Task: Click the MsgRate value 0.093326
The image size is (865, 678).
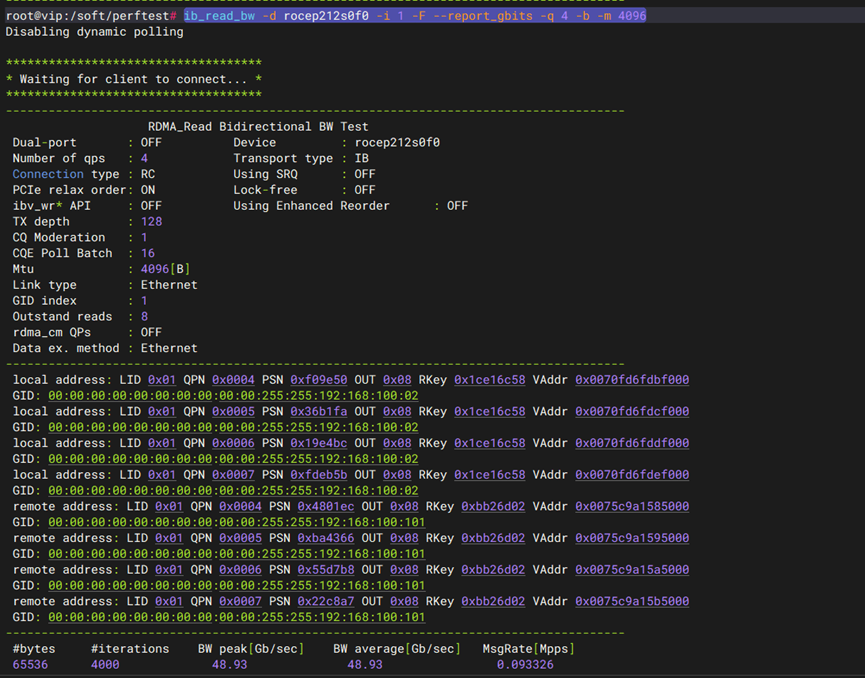Action: tap(525, 665)
